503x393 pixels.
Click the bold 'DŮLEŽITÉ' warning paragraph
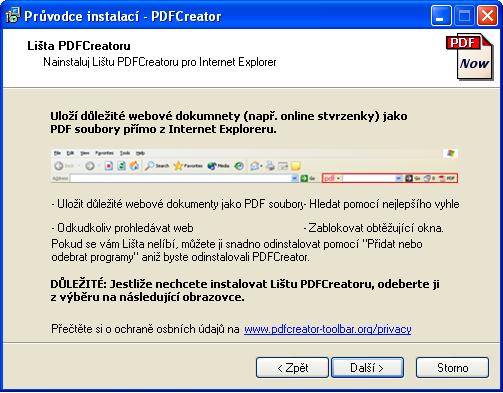(245, 290)
